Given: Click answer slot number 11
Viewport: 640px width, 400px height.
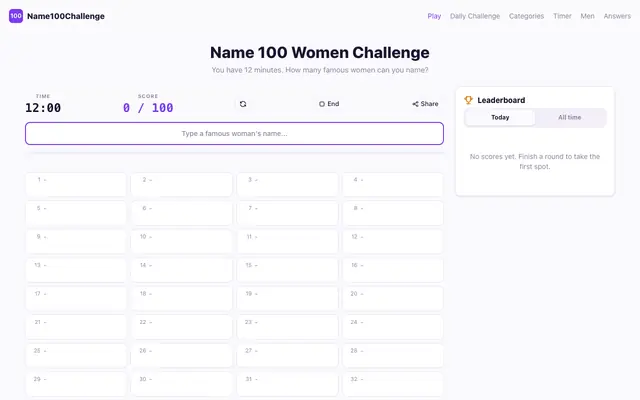Looking at the screenshot, I should click(287, 242).
